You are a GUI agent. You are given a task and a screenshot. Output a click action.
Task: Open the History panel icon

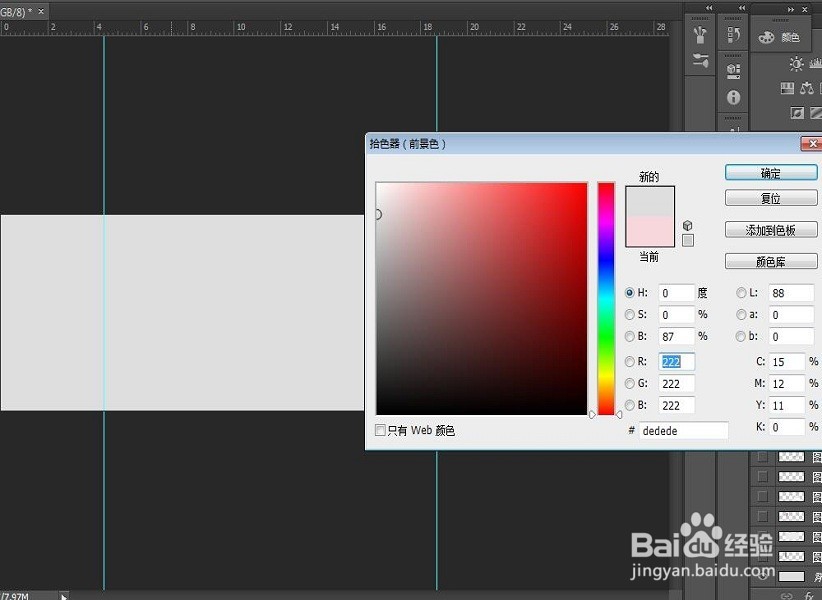(733, 35)
